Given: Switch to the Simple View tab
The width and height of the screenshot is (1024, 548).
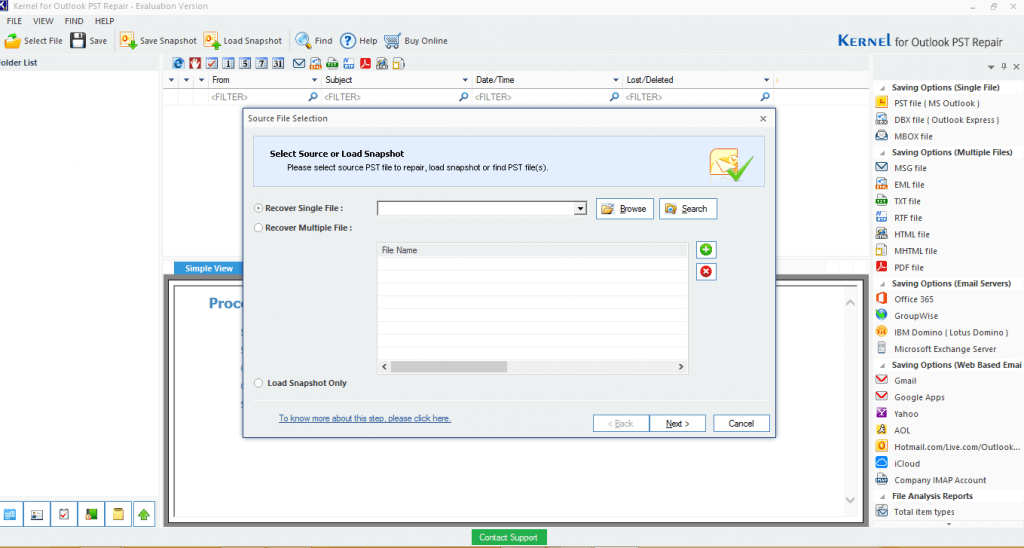Looking at the screenshot, I should (x=208, y=268).
